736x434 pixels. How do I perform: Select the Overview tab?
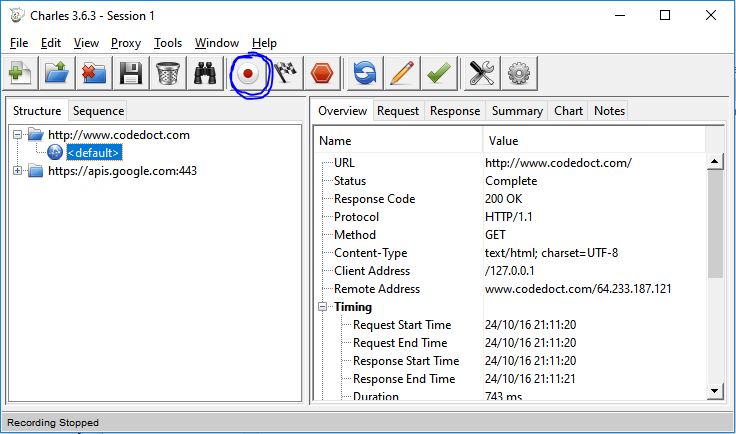coord(342,111)
